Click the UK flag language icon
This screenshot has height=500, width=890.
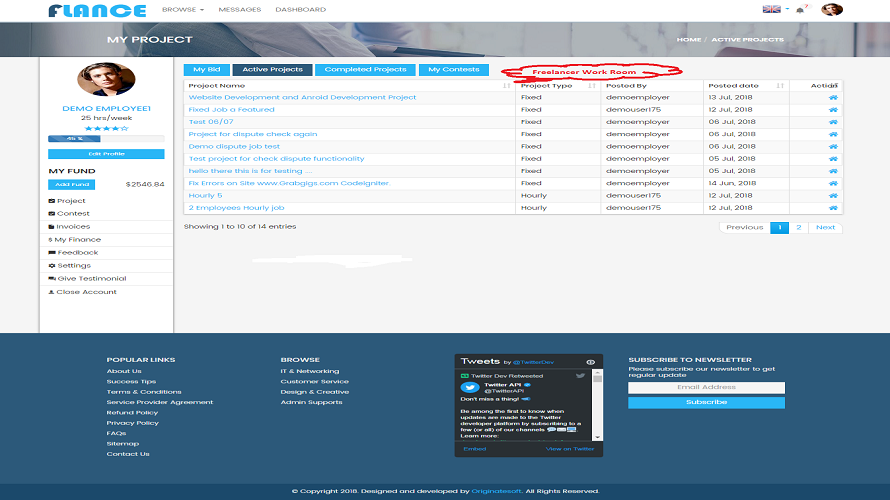coord(771,9)
